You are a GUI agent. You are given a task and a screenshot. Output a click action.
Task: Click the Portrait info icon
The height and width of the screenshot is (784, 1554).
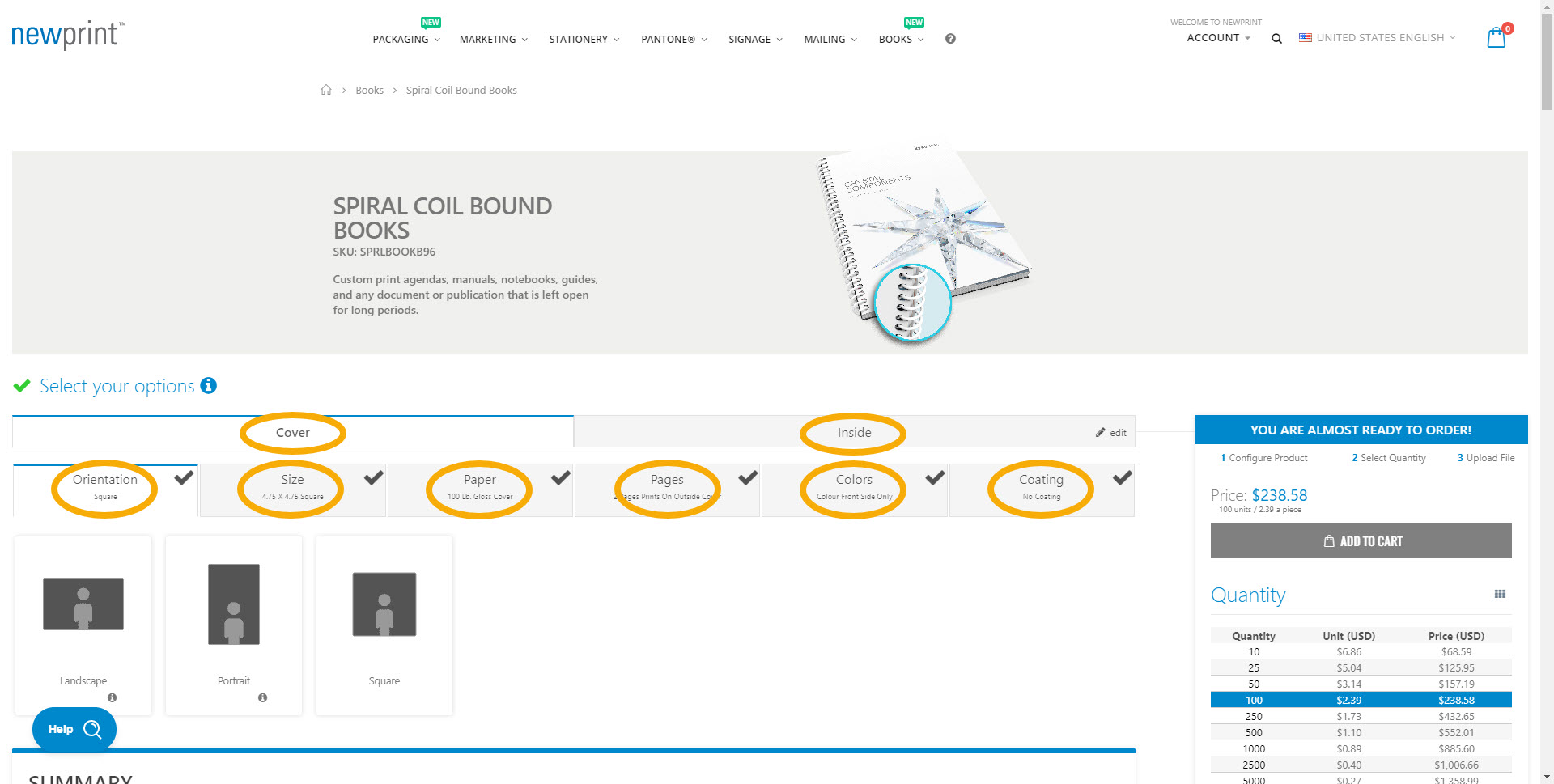(x=262, y=697)
